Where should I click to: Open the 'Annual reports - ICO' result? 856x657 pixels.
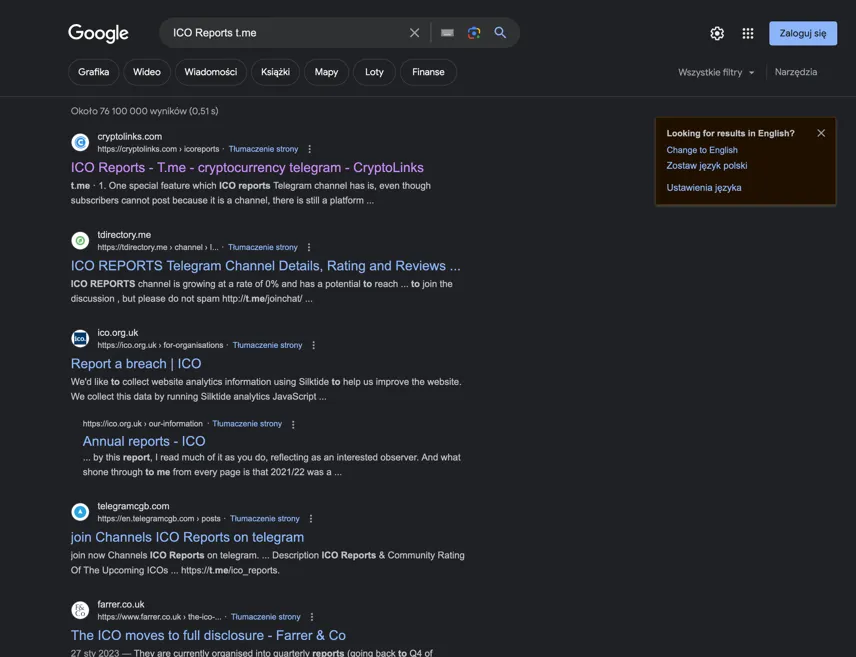coord(144,441)
